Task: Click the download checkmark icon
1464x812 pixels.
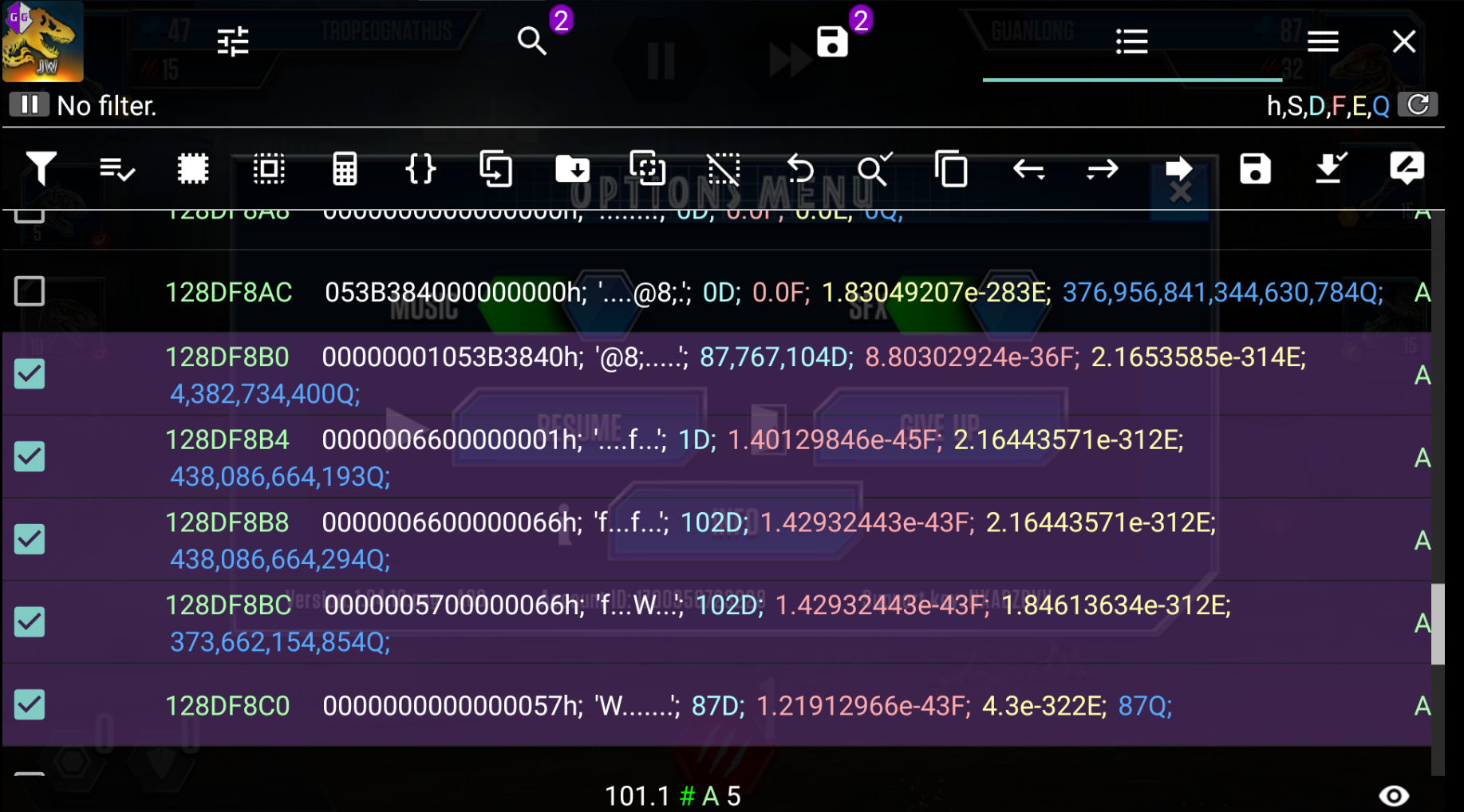Action: pyautogui.click(x=1331, y=169)
